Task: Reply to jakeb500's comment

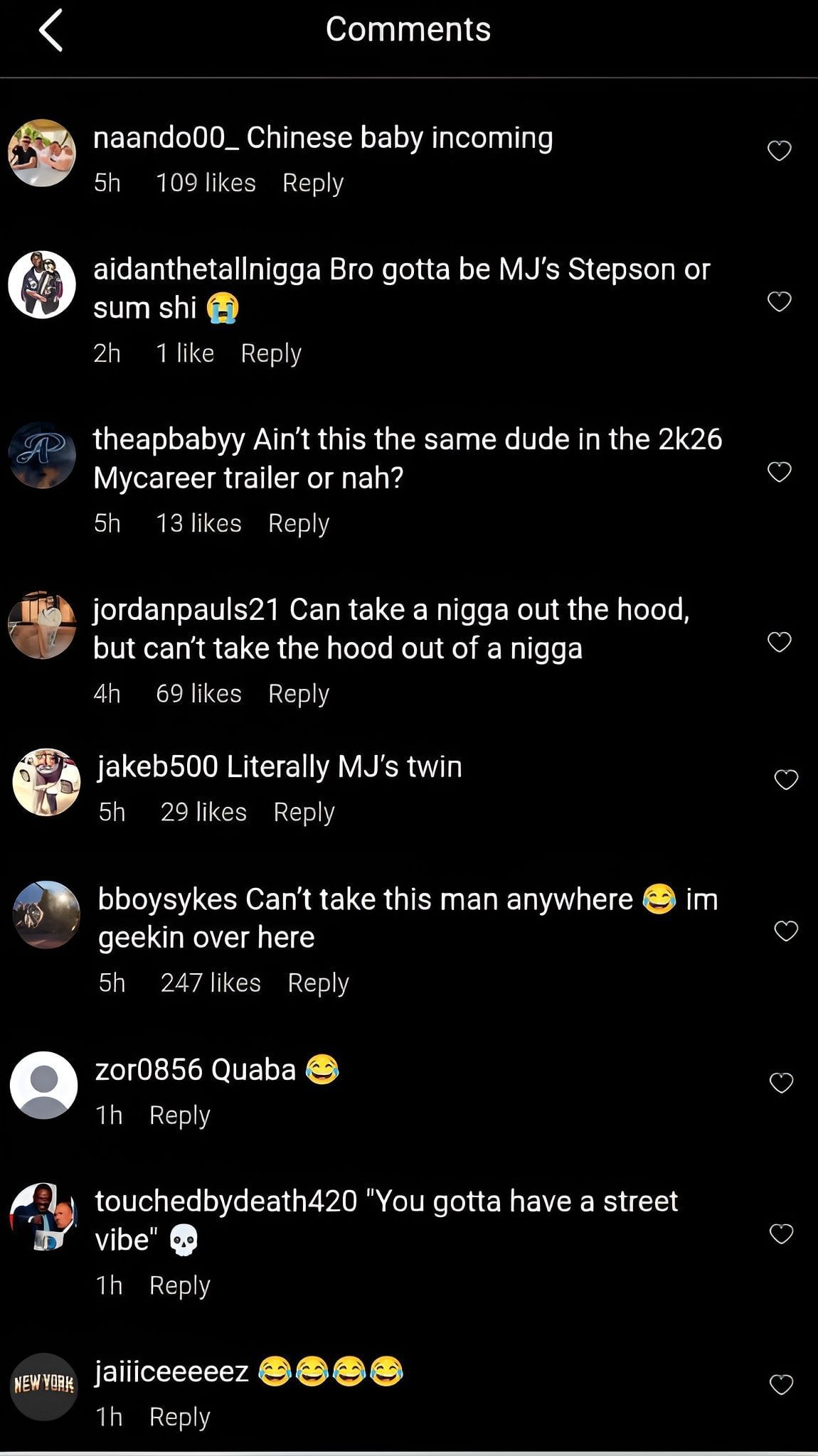Action: (x=304, y=813)
